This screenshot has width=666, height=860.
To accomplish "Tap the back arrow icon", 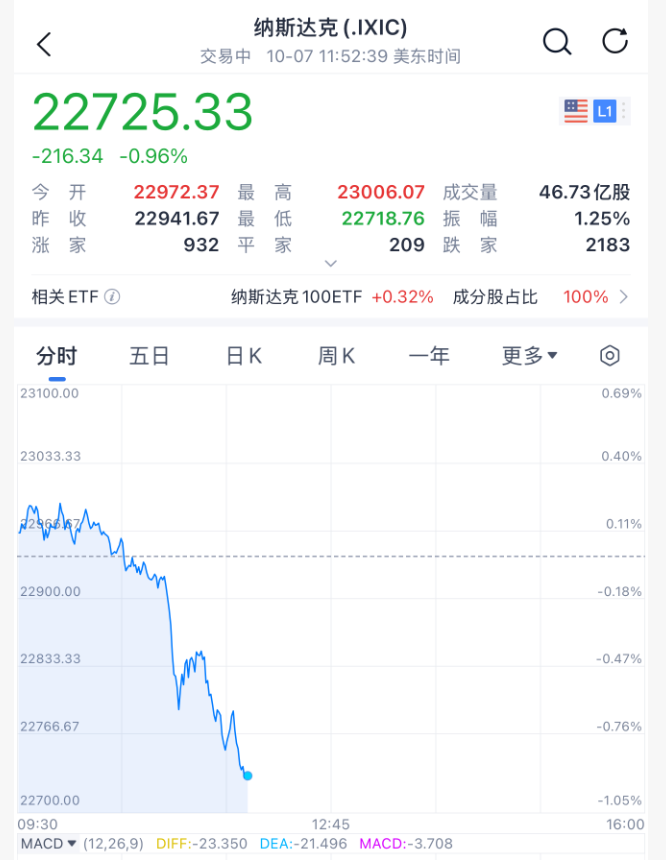I will click(43, 43).
